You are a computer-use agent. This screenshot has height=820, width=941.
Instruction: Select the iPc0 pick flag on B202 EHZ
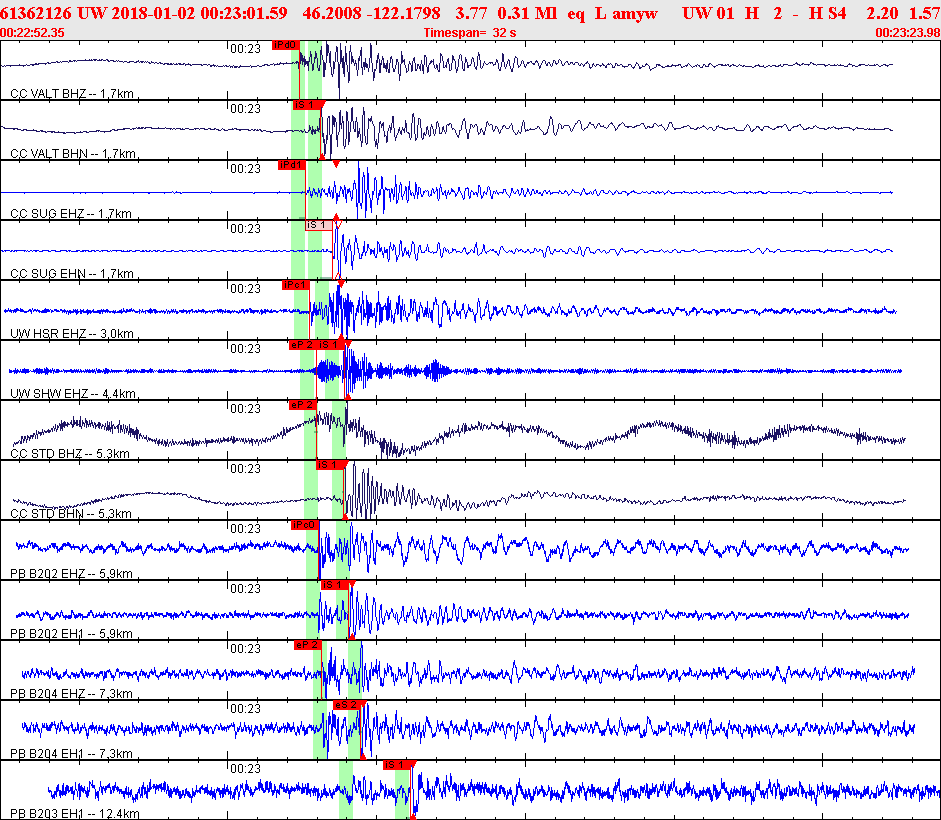click(x=305, y=525)
